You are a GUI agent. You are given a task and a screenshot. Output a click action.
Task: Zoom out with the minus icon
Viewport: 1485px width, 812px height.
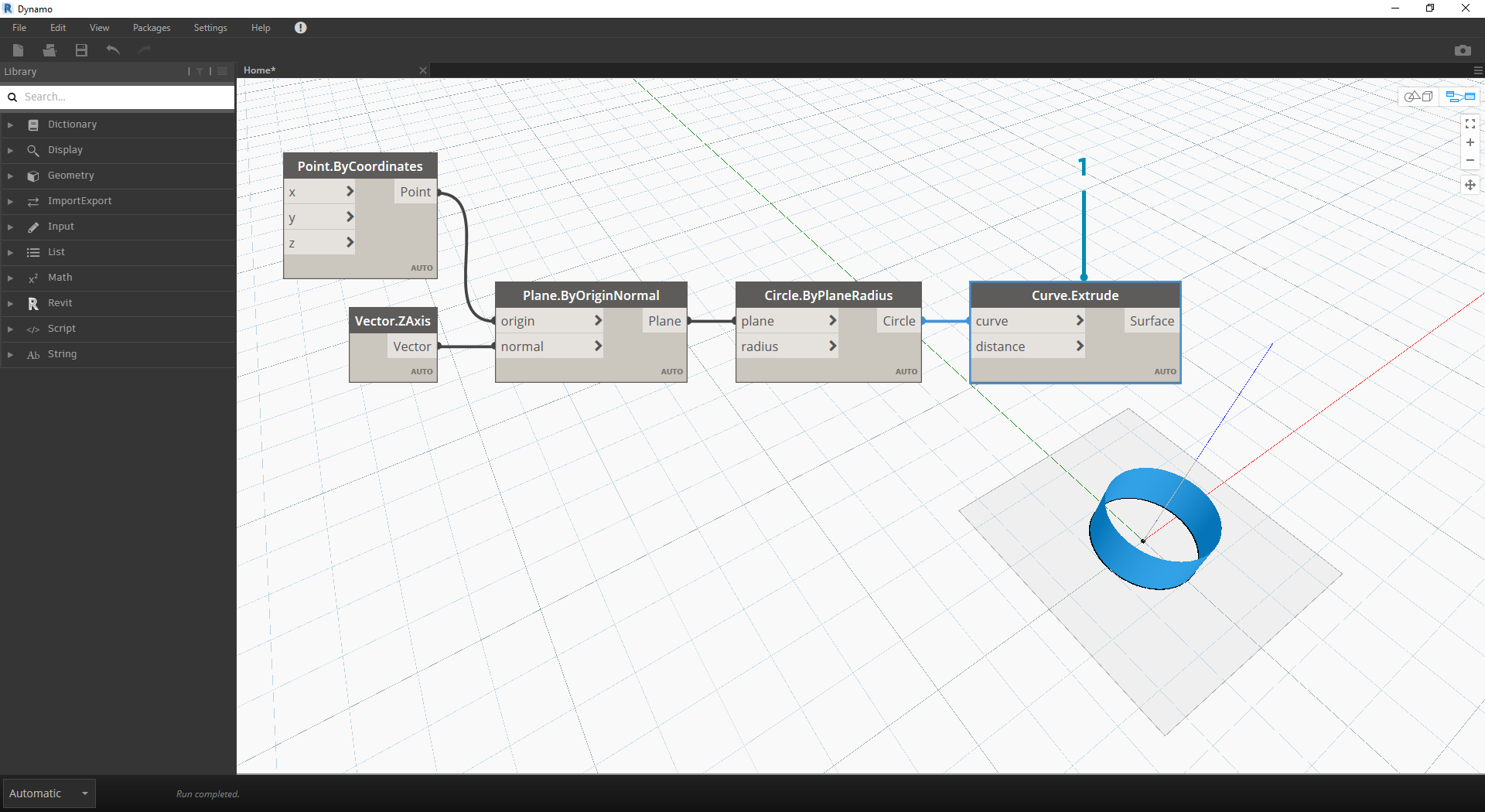click(1470, 161)
